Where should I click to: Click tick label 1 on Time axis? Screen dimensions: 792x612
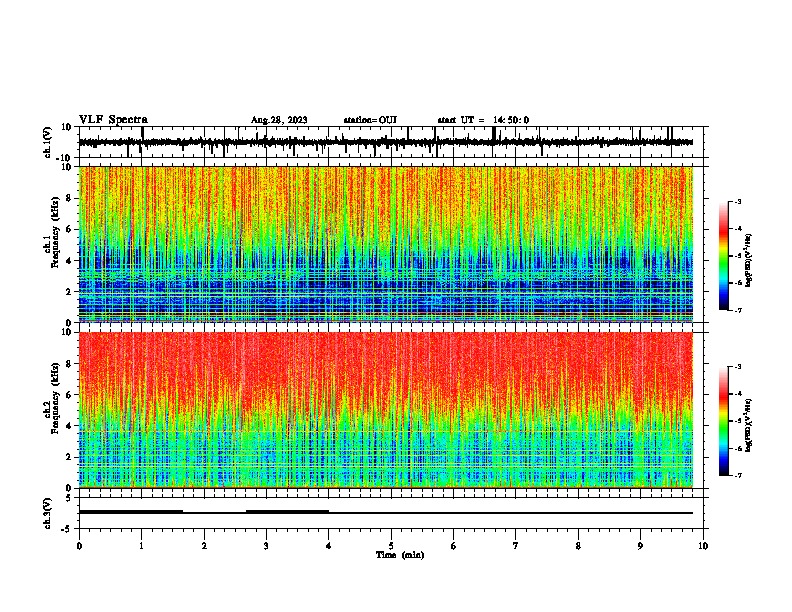coord(141,546)
